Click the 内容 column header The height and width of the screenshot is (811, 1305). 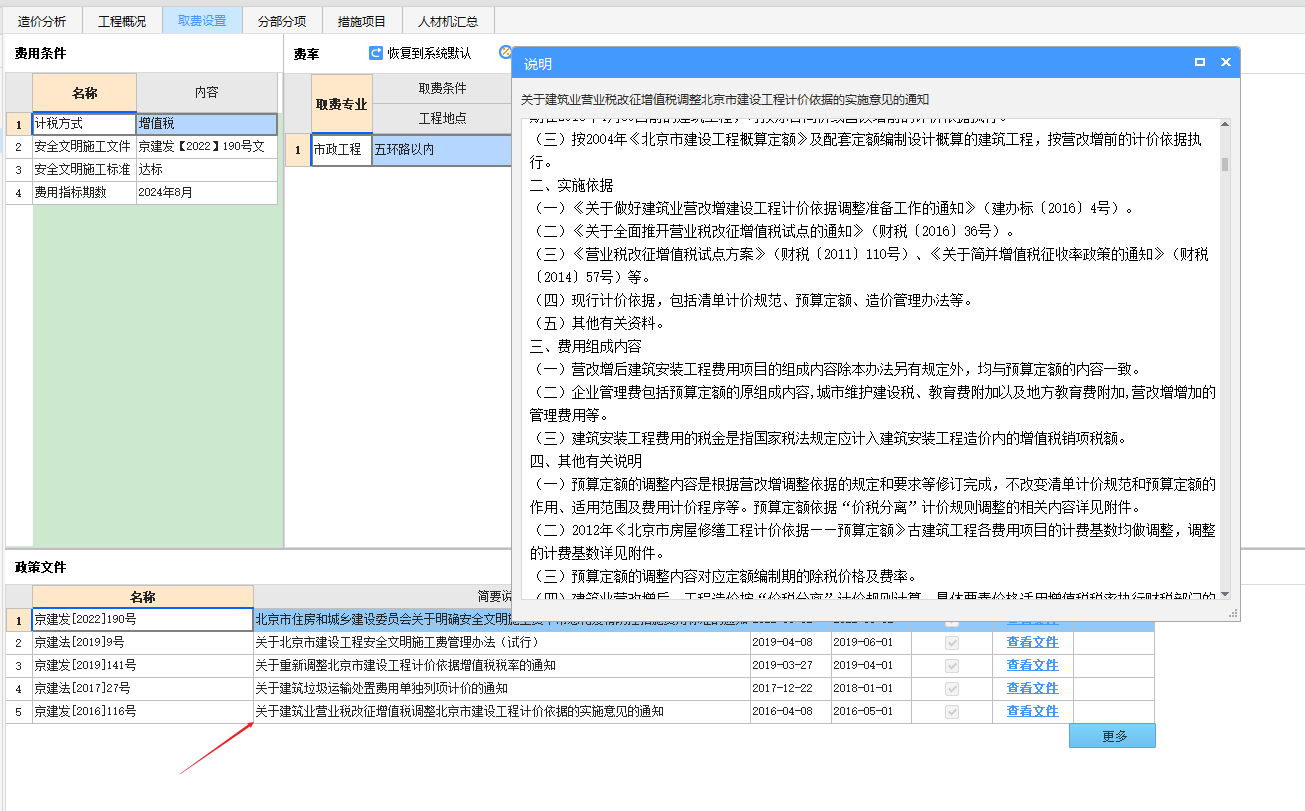[207, 93]
